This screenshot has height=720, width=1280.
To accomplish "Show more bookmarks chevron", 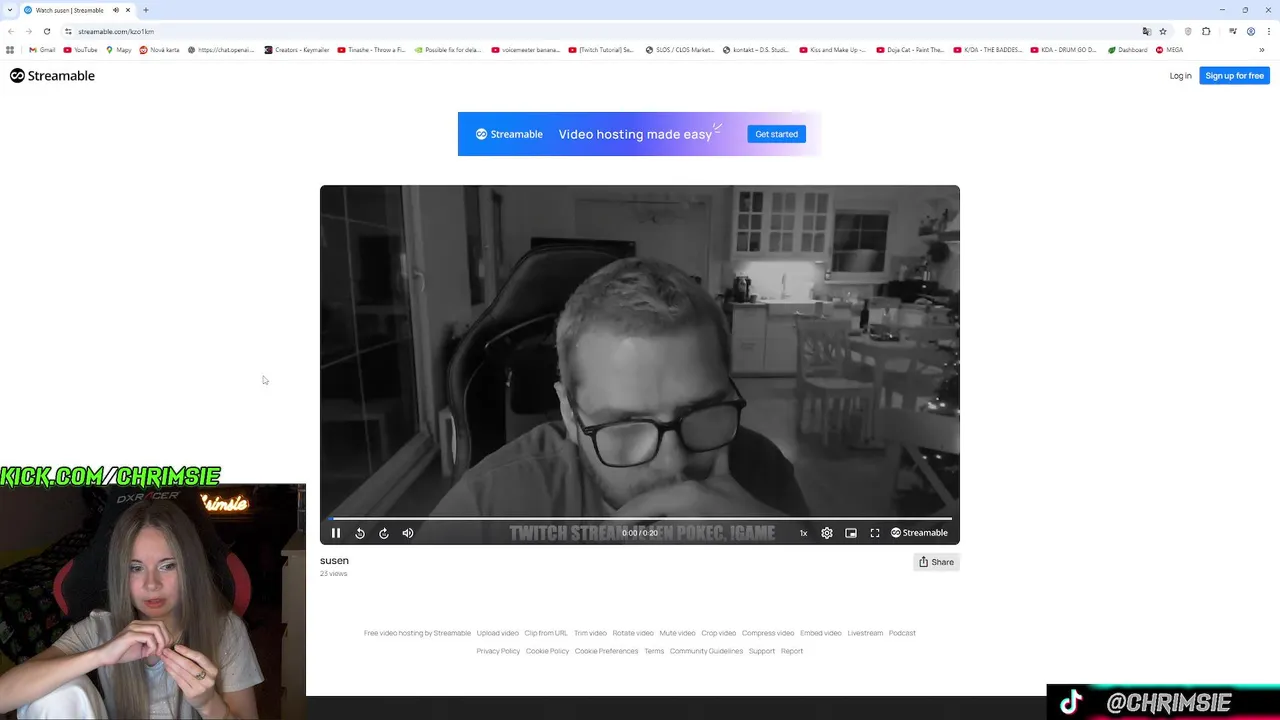I will (1262, 50).
